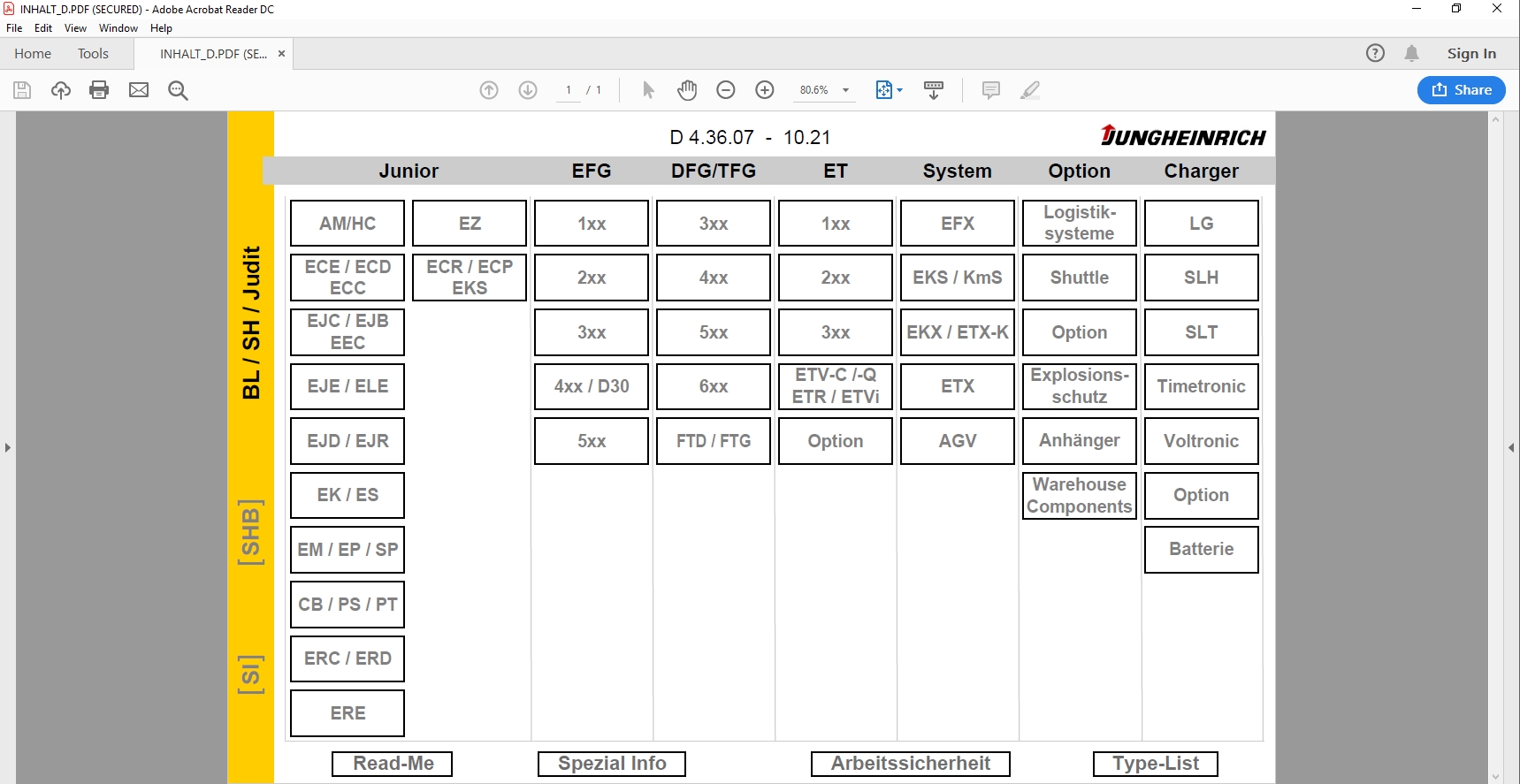Go to next page arrow icon
The image size is (1520, 784).
528,90
